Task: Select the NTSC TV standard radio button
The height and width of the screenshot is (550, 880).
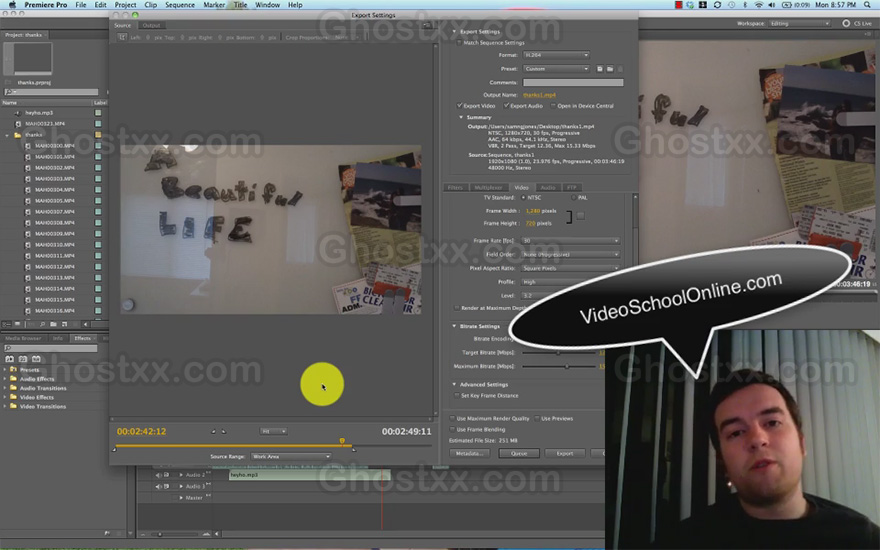Action: pyautogui.click(x=523, y=198)
